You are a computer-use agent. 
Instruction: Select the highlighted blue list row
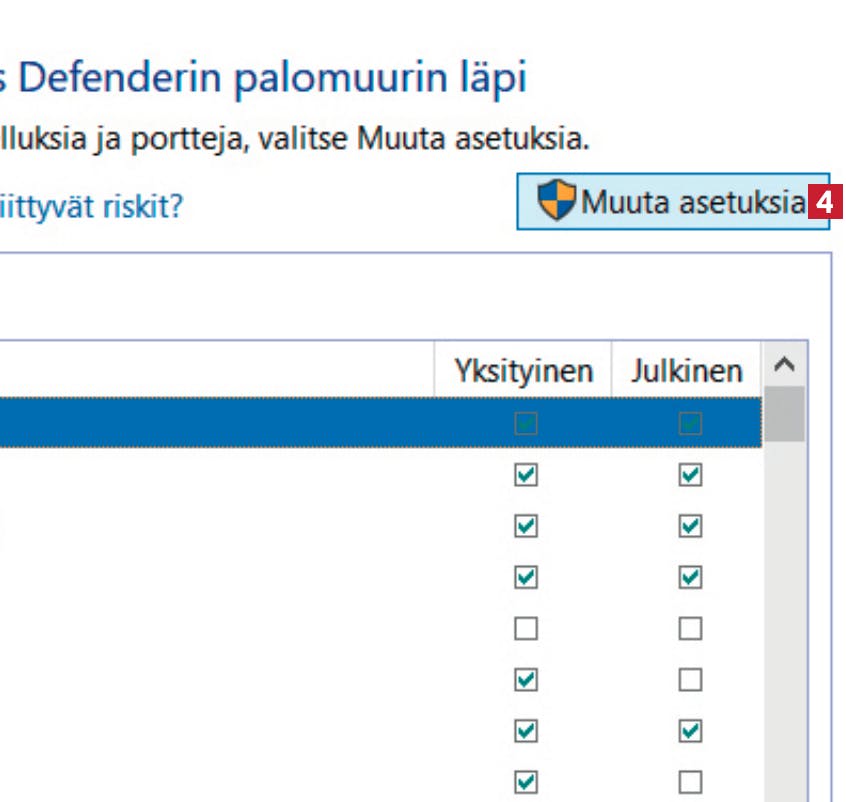click(380, 423)
